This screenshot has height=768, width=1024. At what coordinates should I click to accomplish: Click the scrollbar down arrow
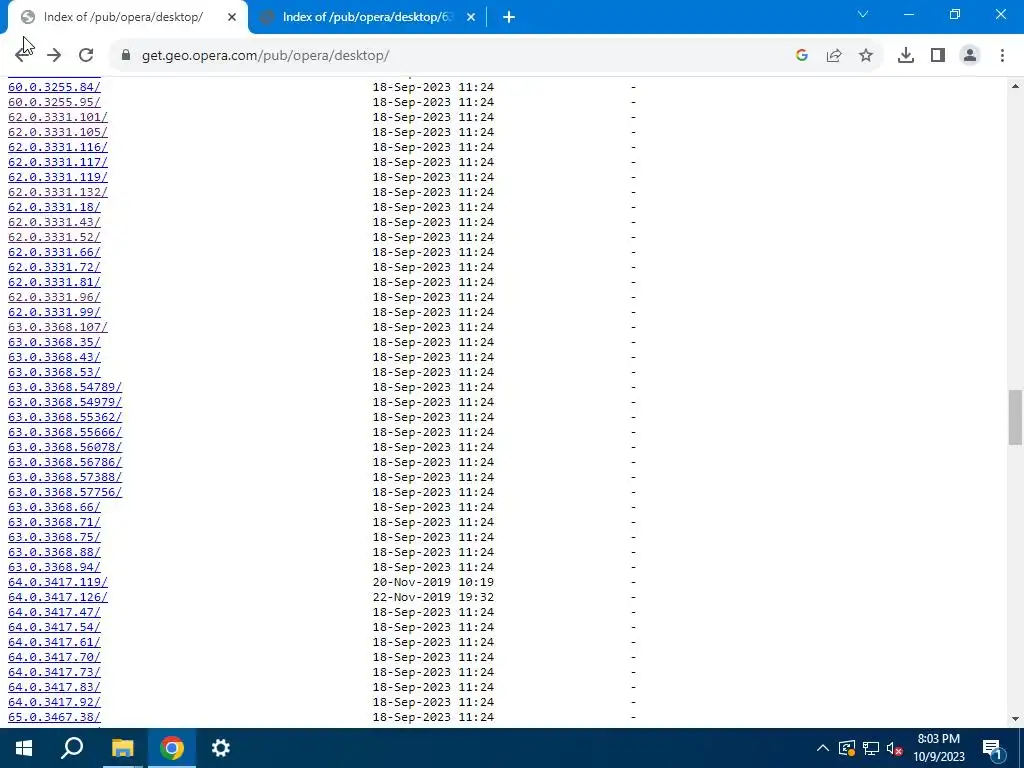[1015, 719]
